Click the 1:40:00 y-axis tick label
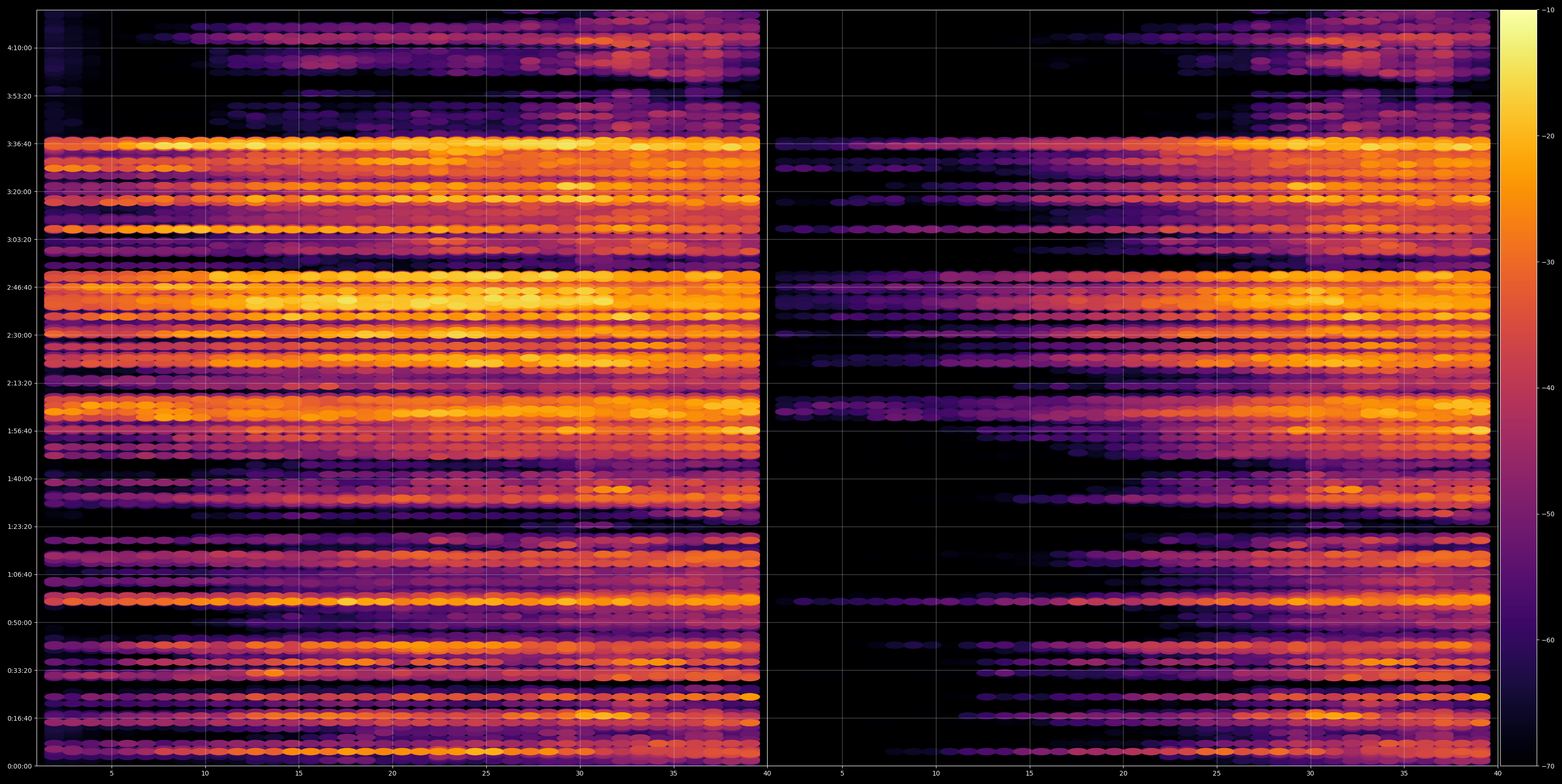 pos(19,478)
